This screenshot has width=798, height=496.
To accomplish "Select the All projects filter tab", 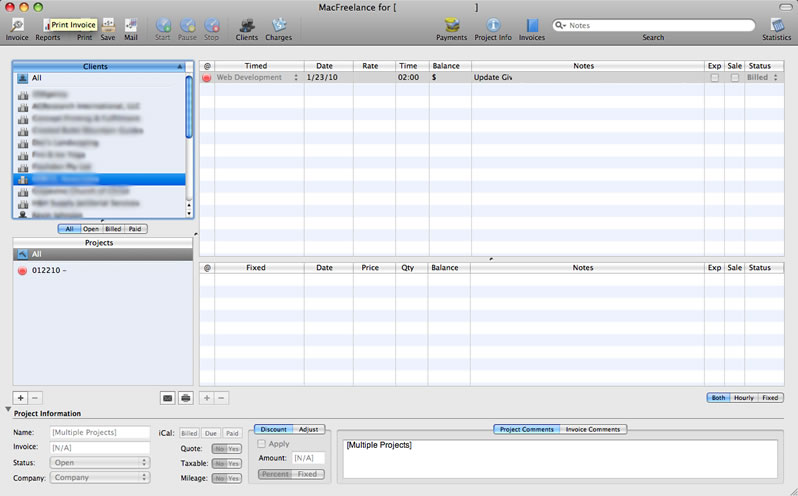I will tap(69, 229).
